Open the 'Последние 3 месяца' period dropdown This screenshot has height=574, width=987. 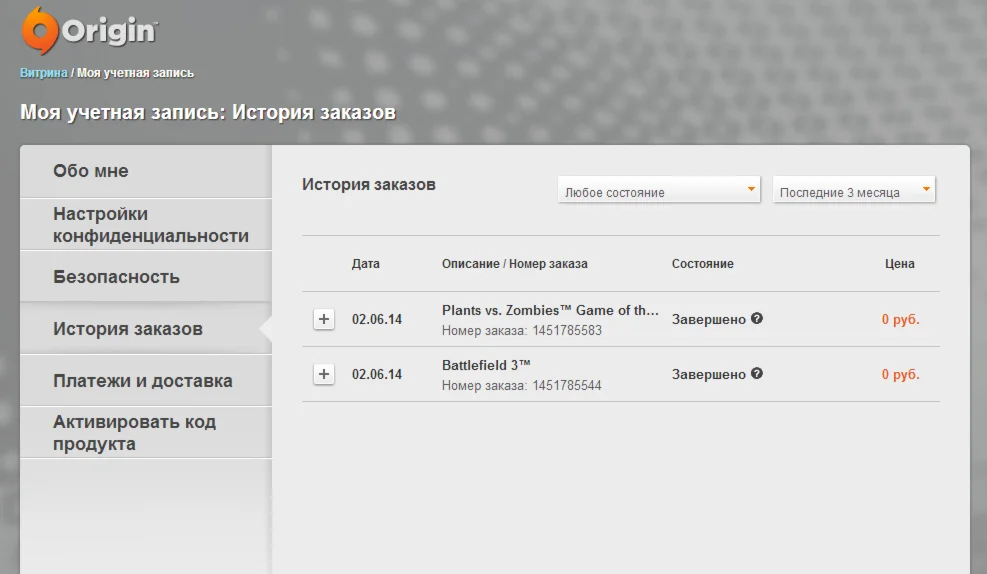pyautogui.click(x=854, y=189)
